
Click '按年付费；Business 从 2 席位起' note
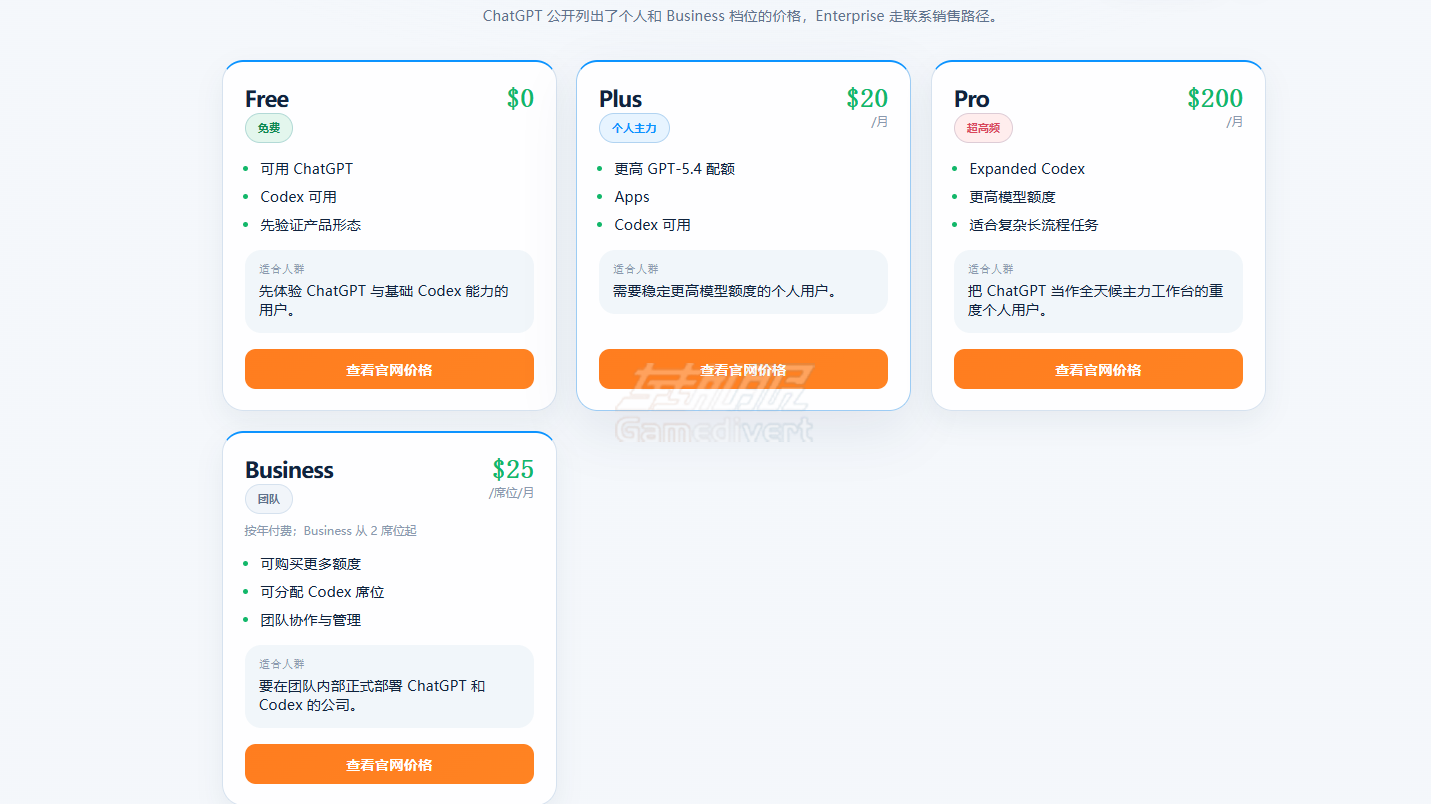[x=331, y=531]
